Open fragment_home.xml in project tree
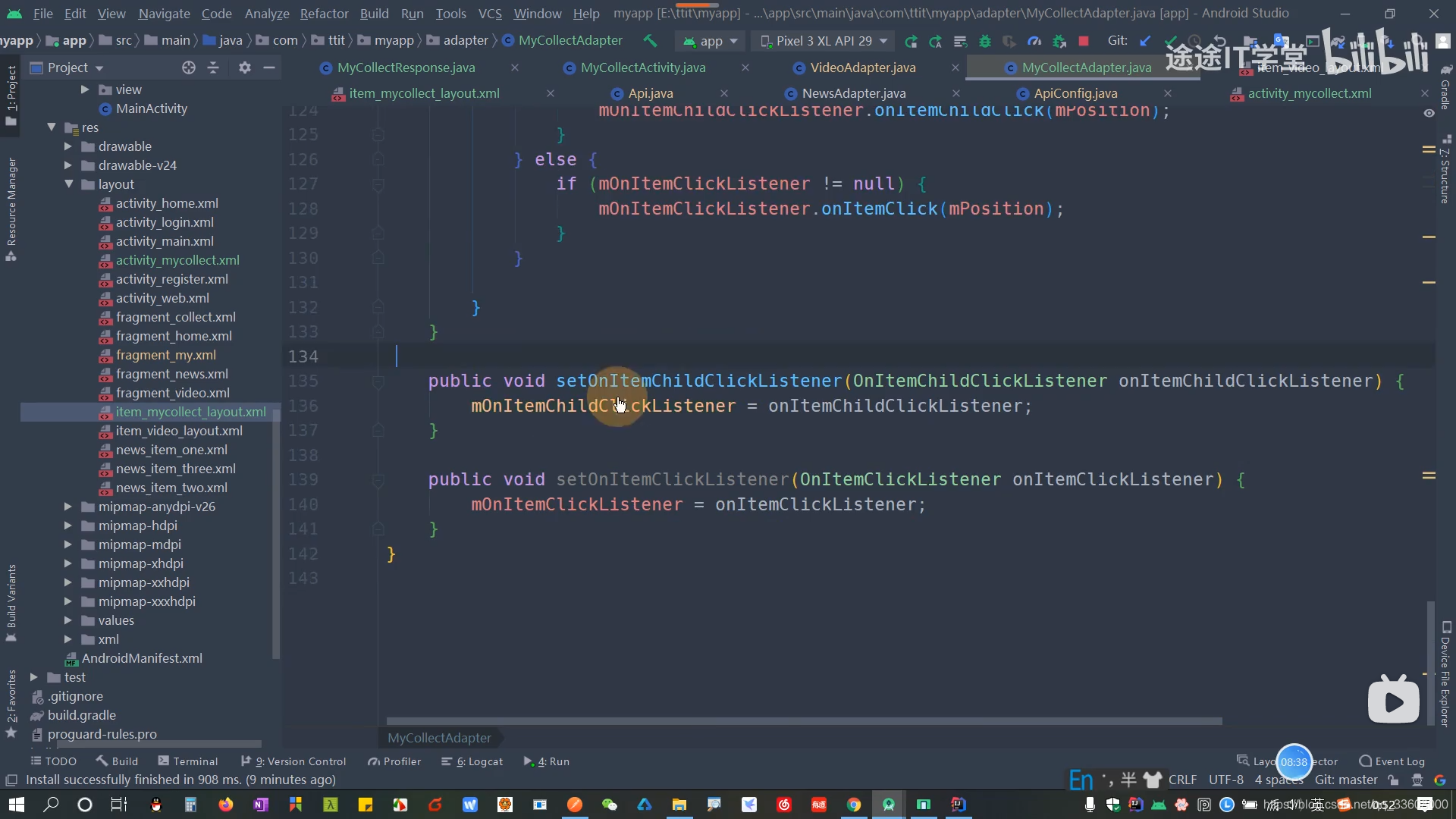1456x819 pixels. point(174,336)
